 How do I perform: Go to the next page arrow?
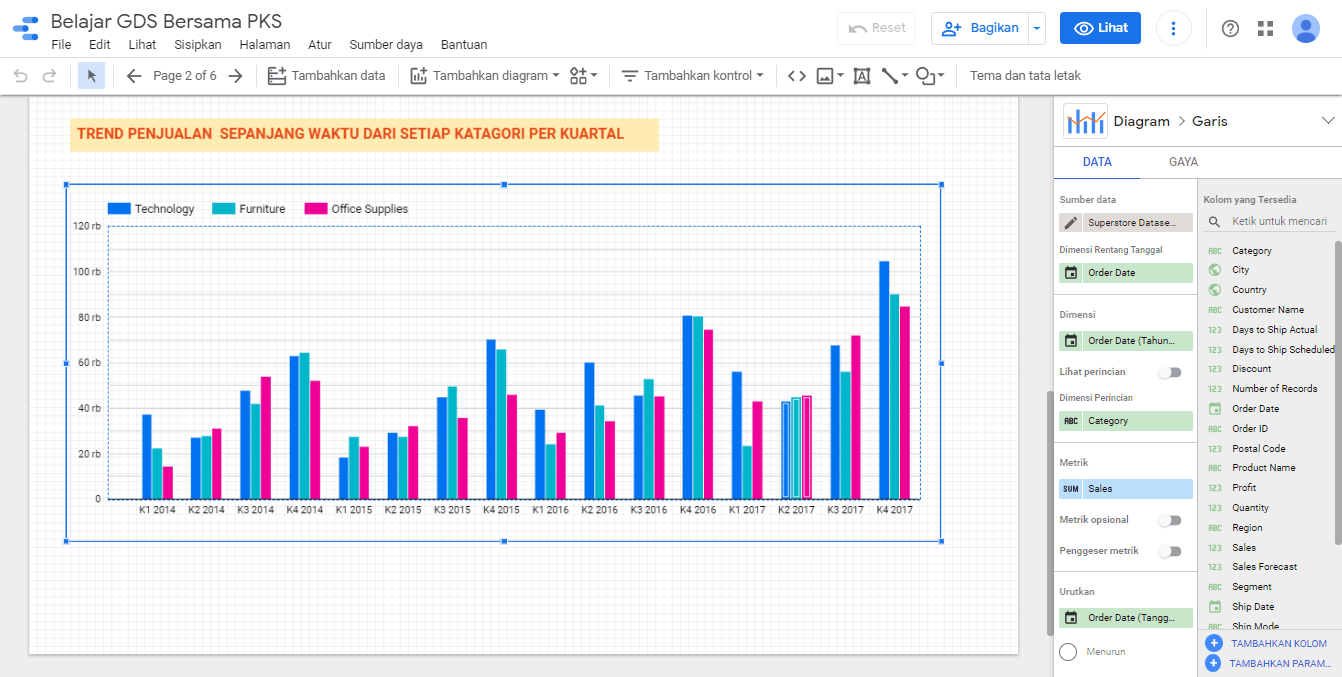coord(235,76)
